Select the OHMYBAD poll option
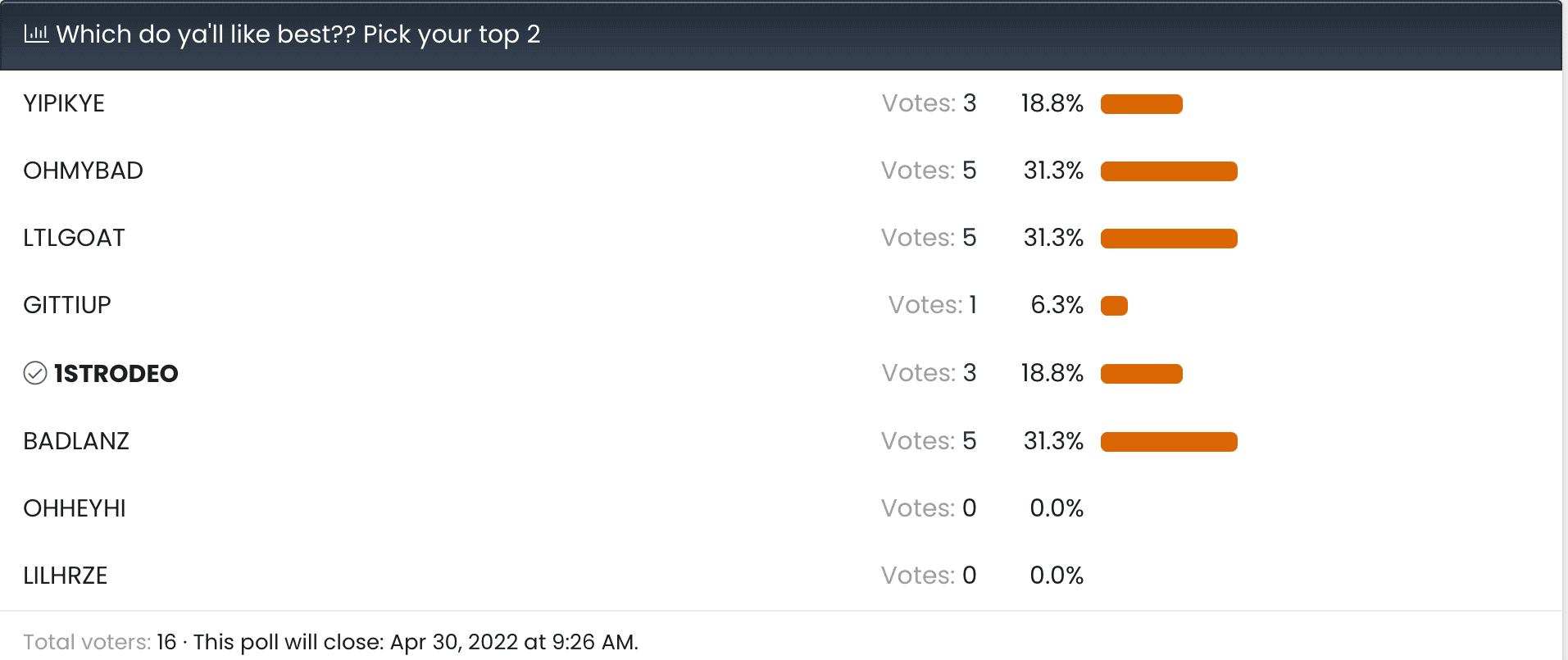The height and width of the screenshot is (660, 1568). point(83,171)
